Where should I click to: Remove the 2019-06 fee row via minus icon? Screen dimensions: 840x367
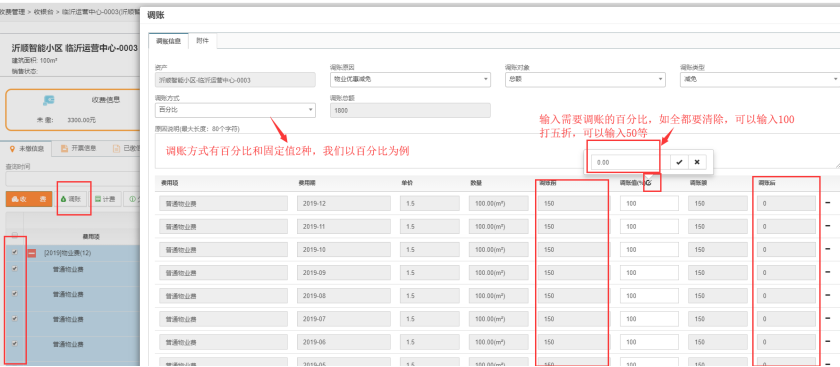click(828, 342)
